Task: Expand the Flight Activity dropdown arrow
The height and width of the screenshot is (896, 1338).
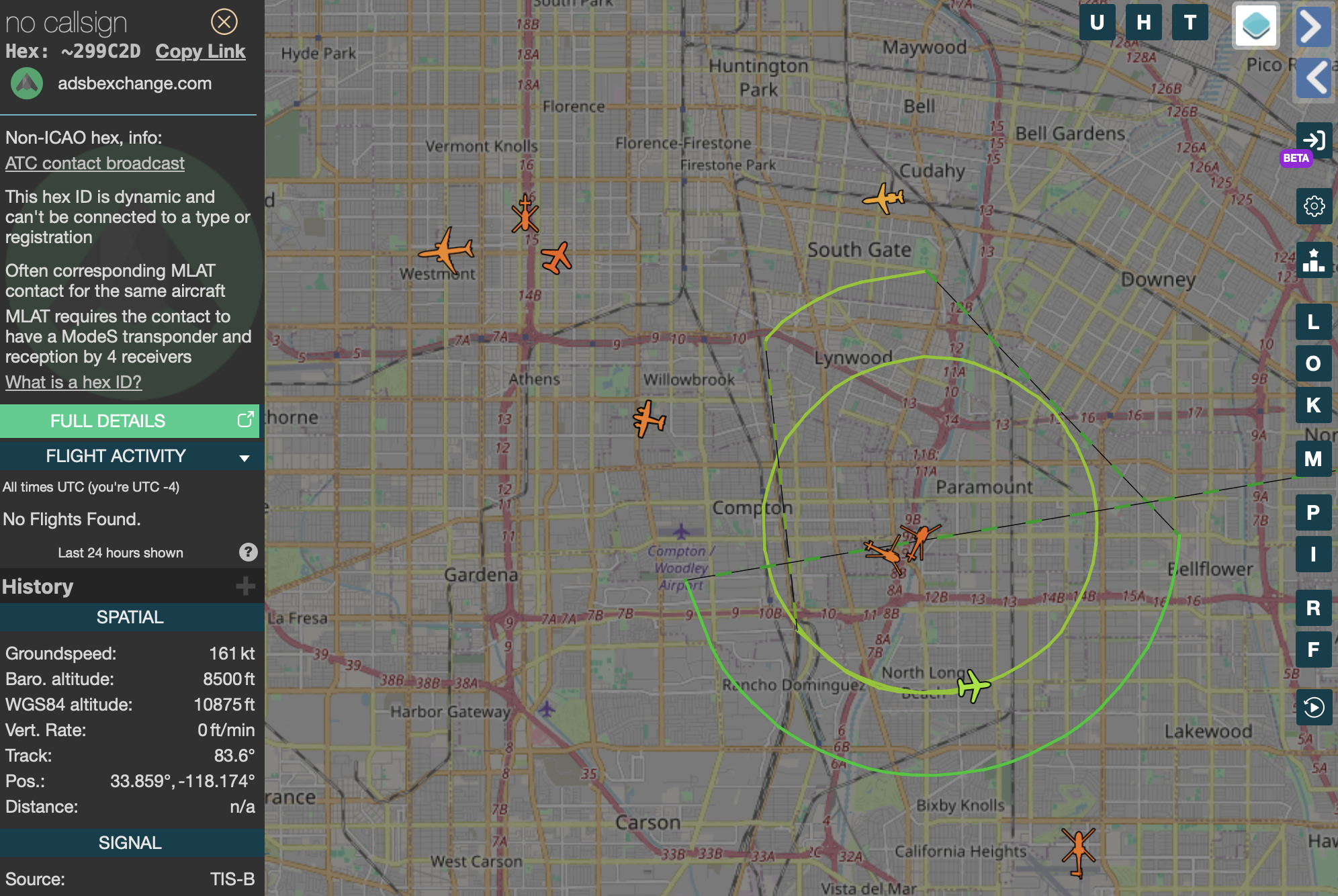Action: point(244,457)
